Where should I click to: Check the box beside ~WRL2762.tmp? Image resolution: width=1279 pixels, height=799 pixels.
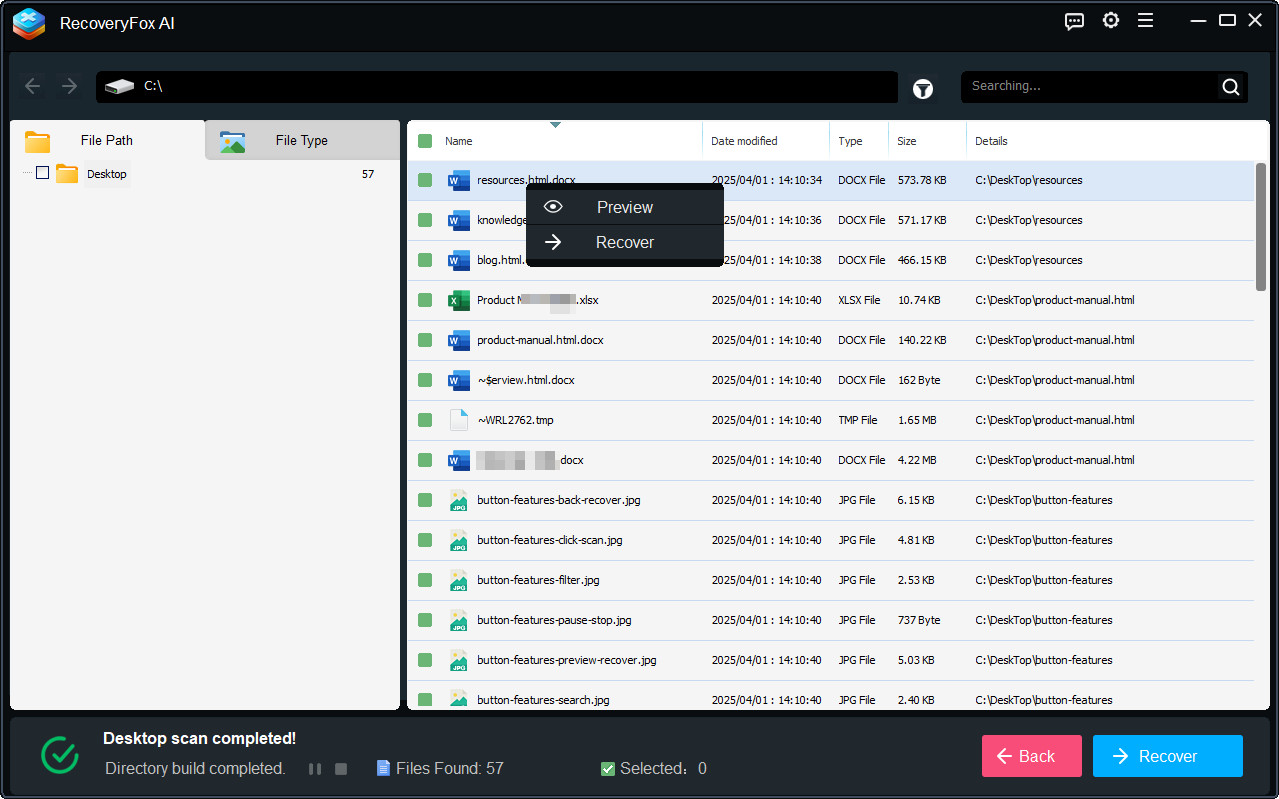tap(425, 420)
